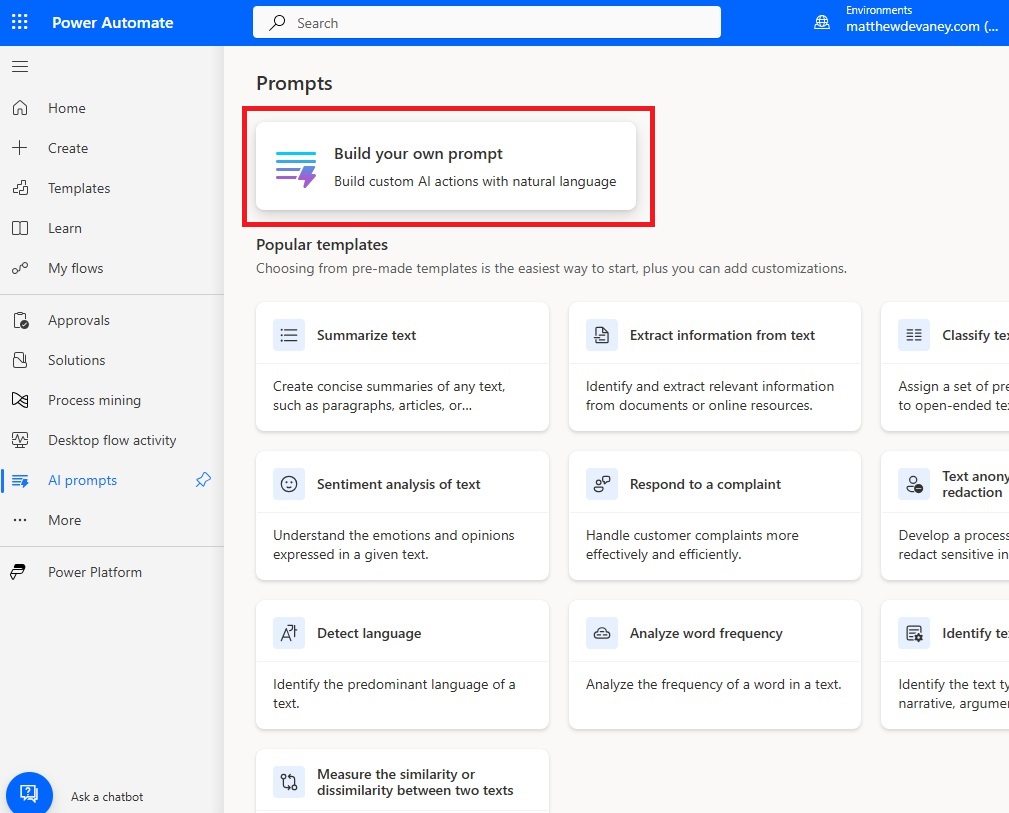The image size is (1009, 813).
Task: Click the Extract information document icon
Action: pyautogui.click(x=602, y=335)
